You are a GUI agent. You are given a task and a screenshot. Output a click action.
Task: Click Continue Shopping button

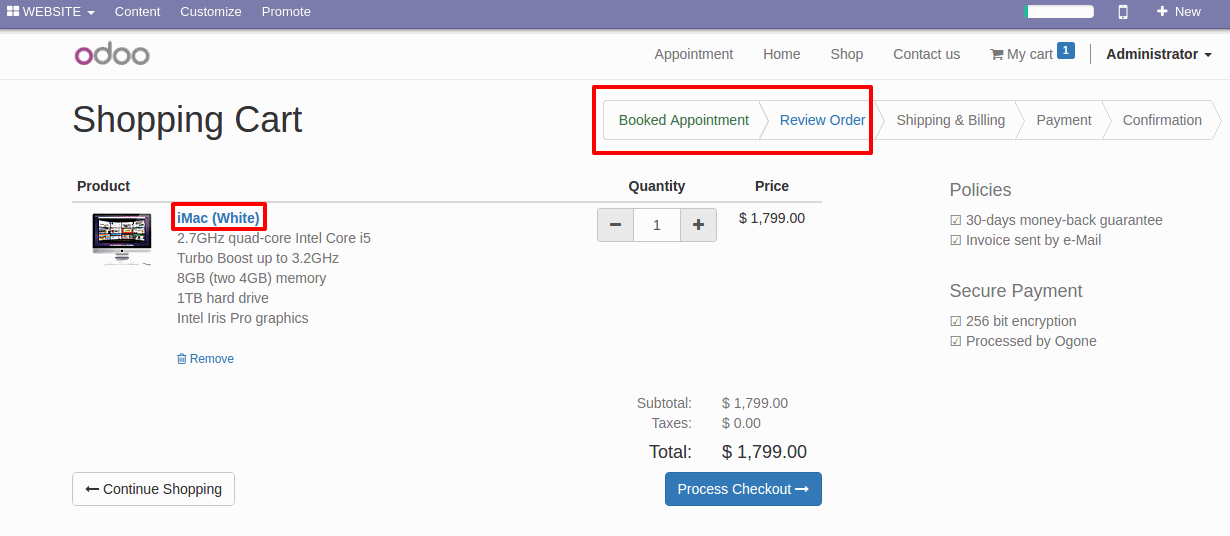(153, 489)
